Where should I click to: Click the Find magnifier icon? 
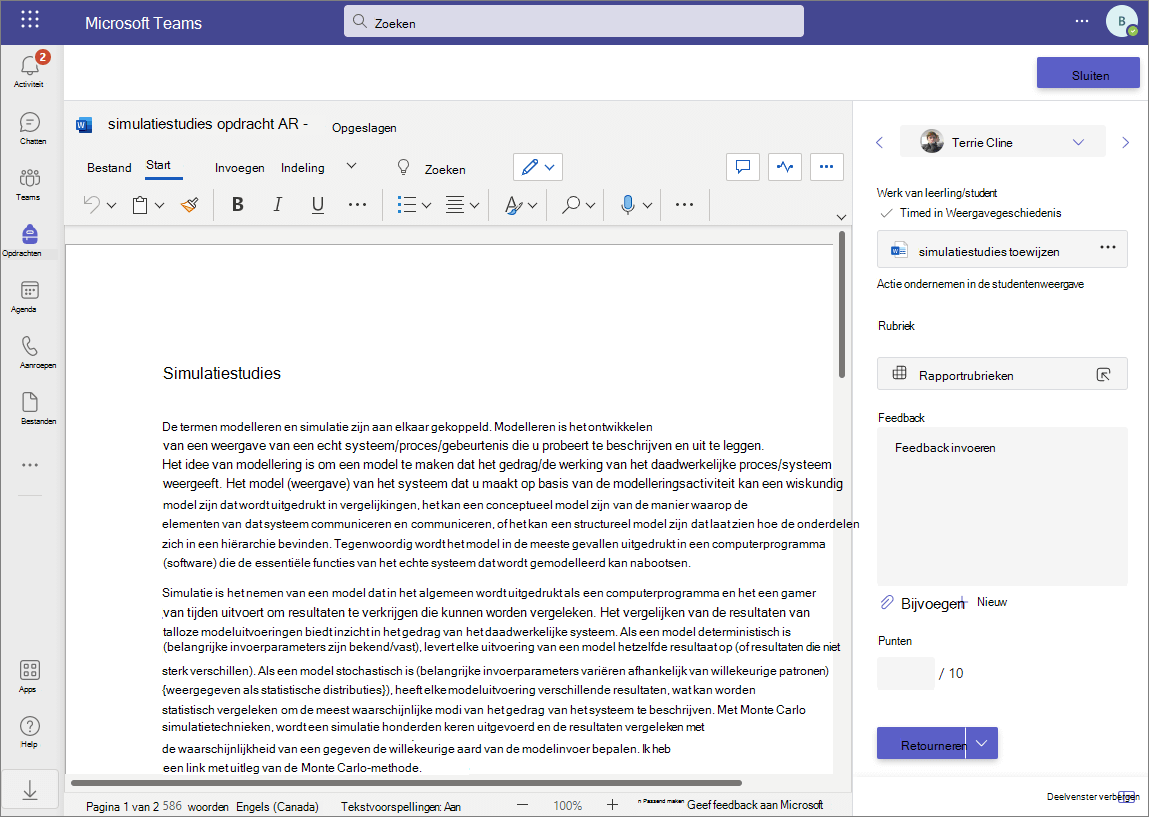[571, 205]
